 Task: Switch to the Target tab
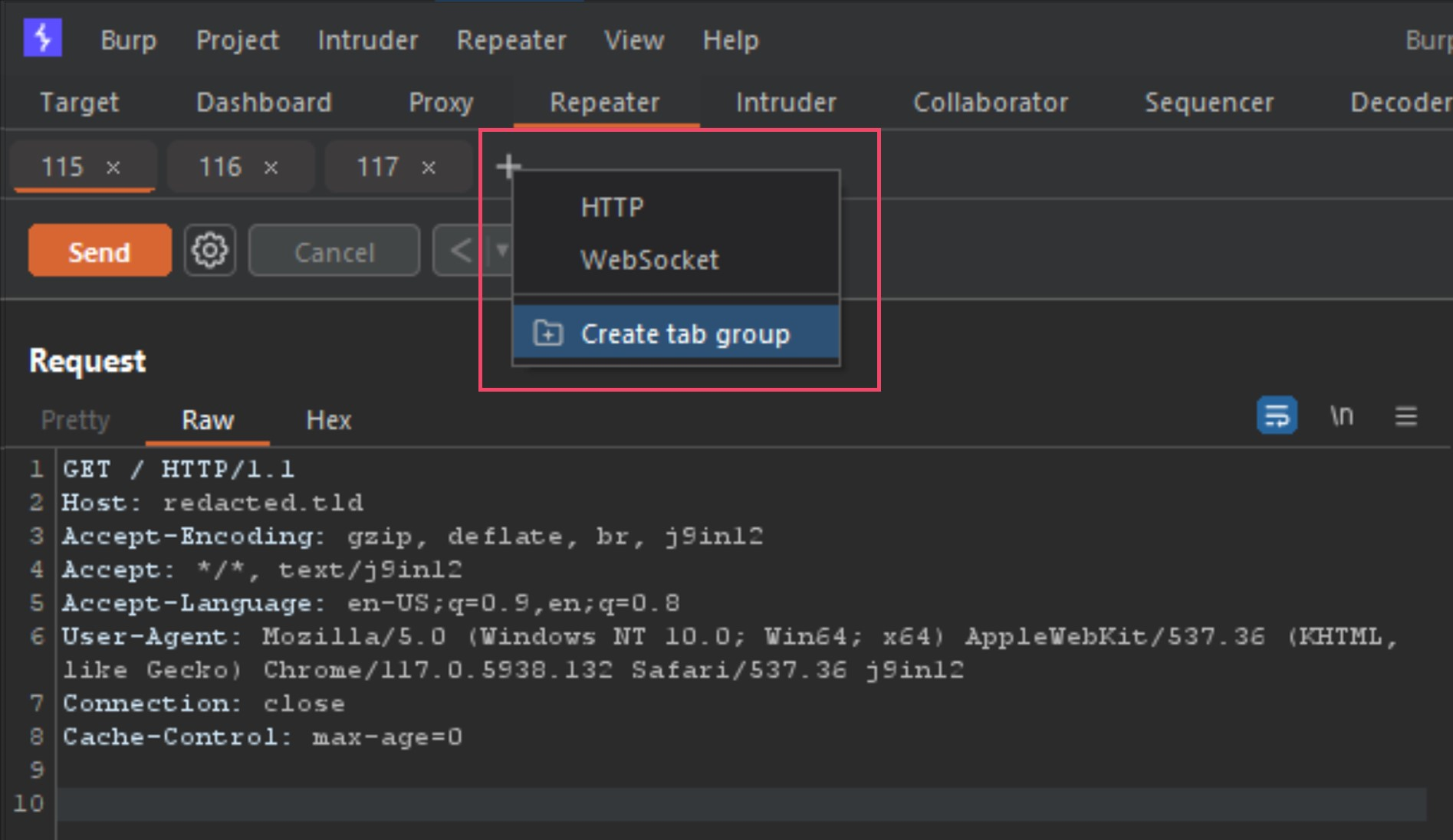pos(80,103)
